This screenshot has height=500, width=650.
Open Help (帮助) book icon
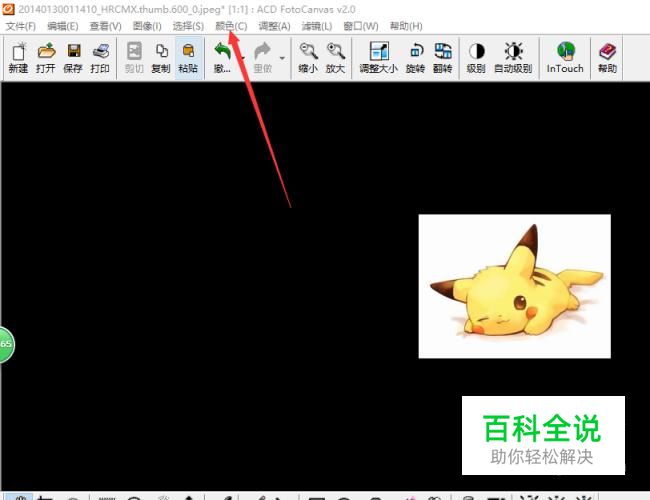(x=607, y=58)
